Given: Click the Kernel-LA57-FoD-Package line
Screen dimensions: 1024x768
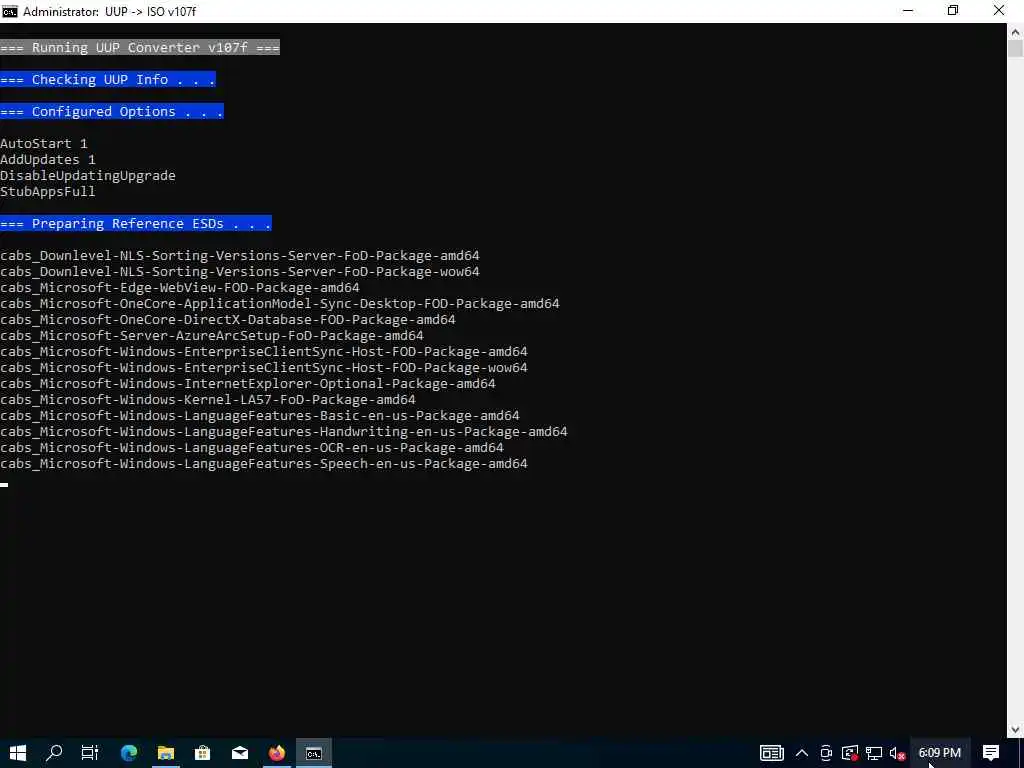Looking at the screenshot, I should pos(208,399).
